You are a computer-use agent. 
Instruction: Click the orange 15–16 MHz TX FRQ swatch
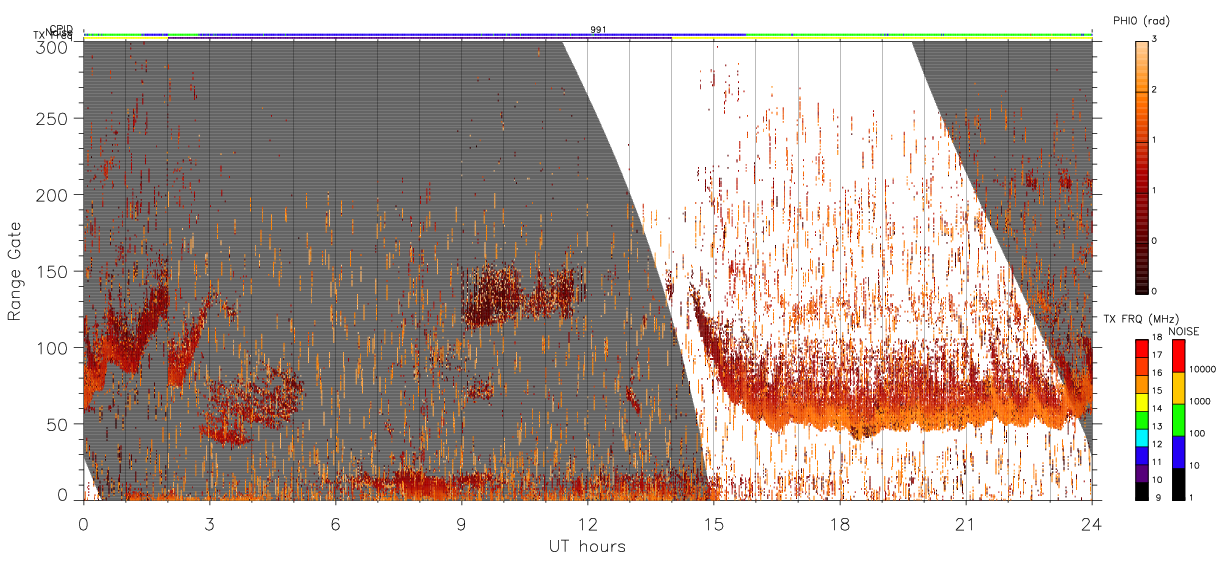point(1142,383)
